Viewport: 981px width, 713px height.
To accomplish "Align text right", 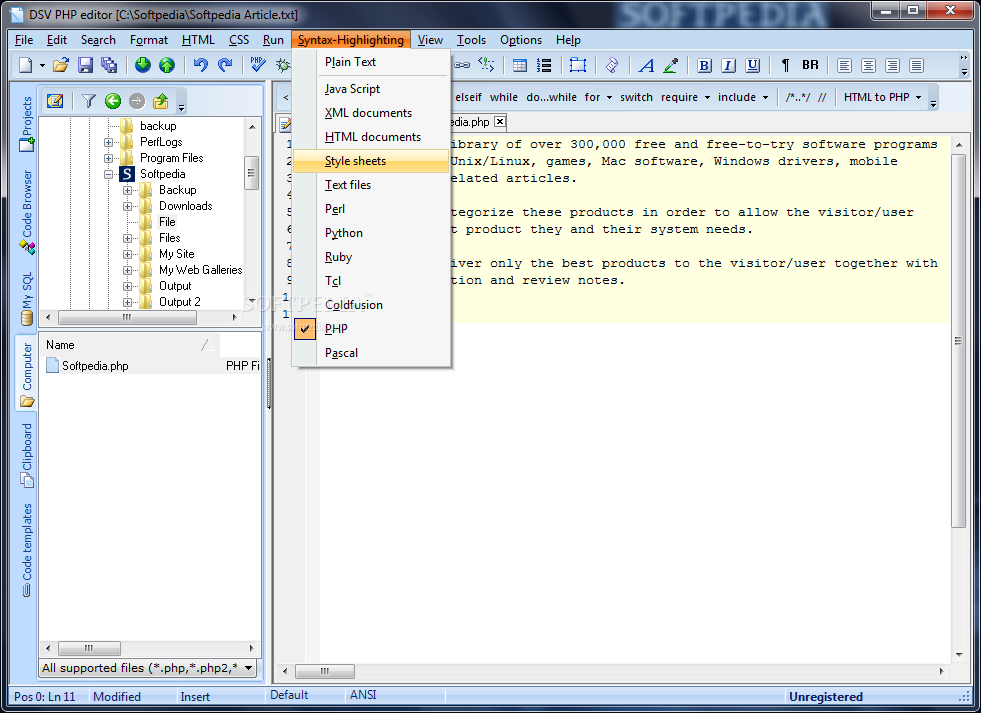I will 893,65.
